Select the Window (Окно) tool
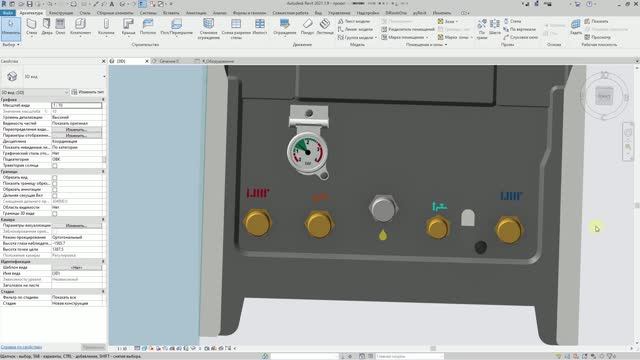This screenshot has height=360, width=640. click(60, 27)
